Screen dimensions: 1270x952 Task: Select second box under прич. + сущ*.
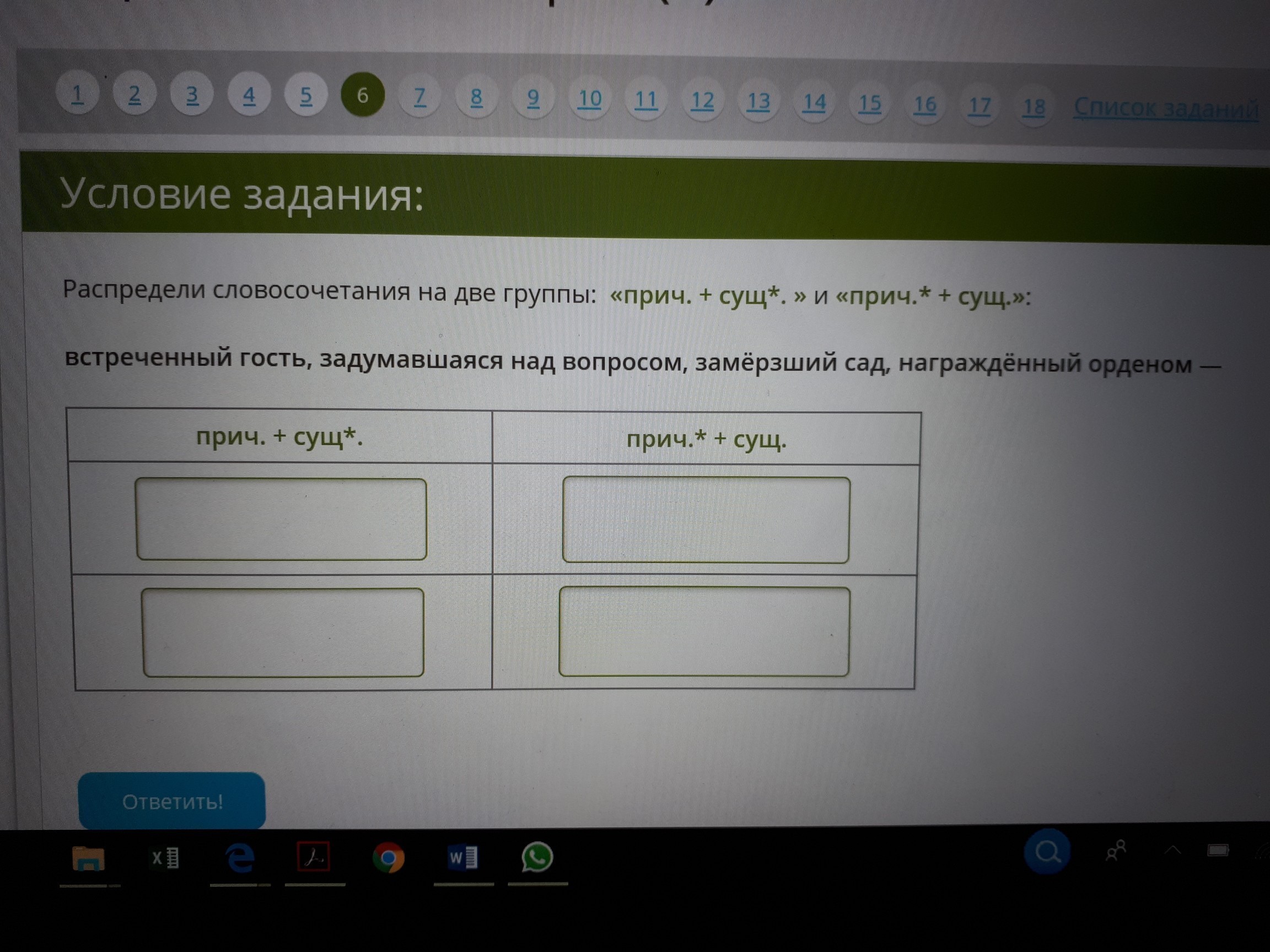(283, 632)
